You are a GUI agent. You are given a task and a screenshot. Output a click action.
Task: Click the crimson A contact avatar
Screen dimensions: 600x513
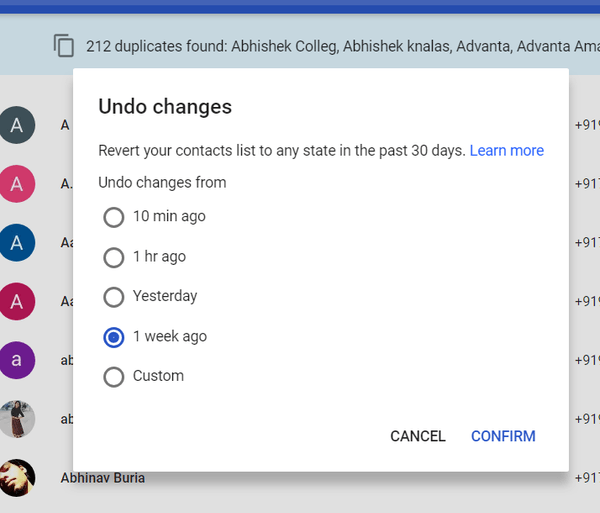[x=17, y=301]
